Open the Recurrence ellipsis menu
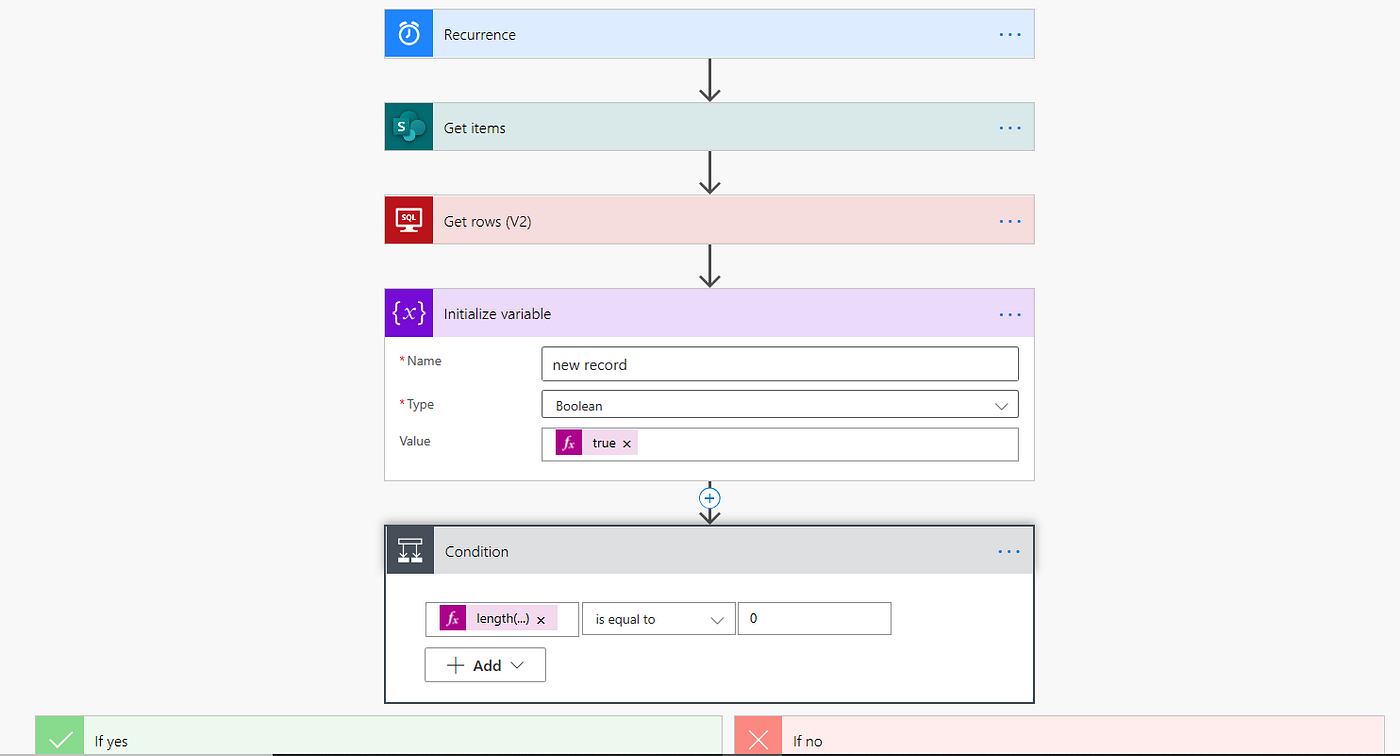Screen dimensions: 1400x756 pos(1009,33)
